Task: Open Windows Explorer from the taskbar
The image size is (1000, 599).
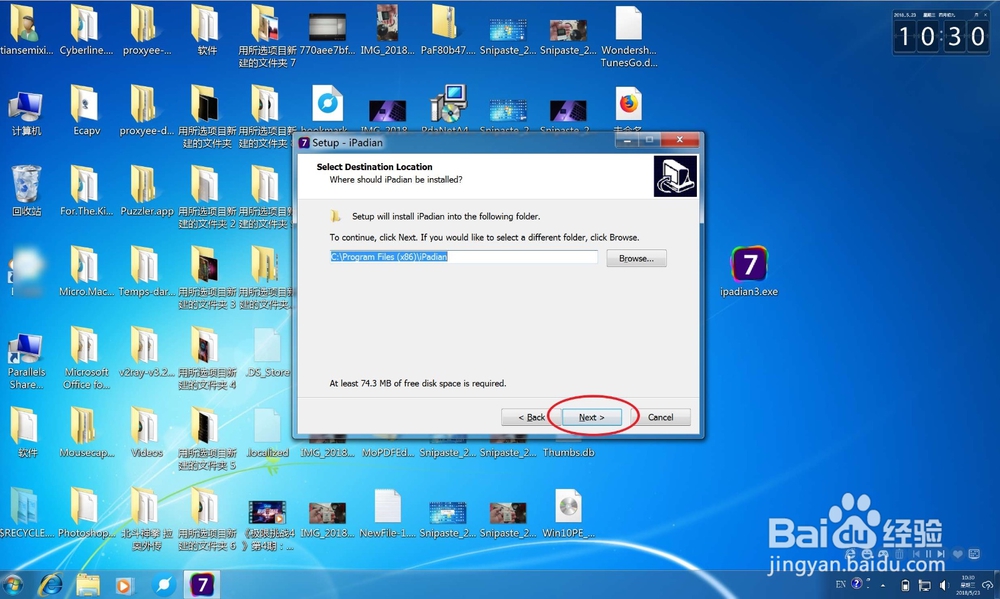Action: [x=88, y=585]
